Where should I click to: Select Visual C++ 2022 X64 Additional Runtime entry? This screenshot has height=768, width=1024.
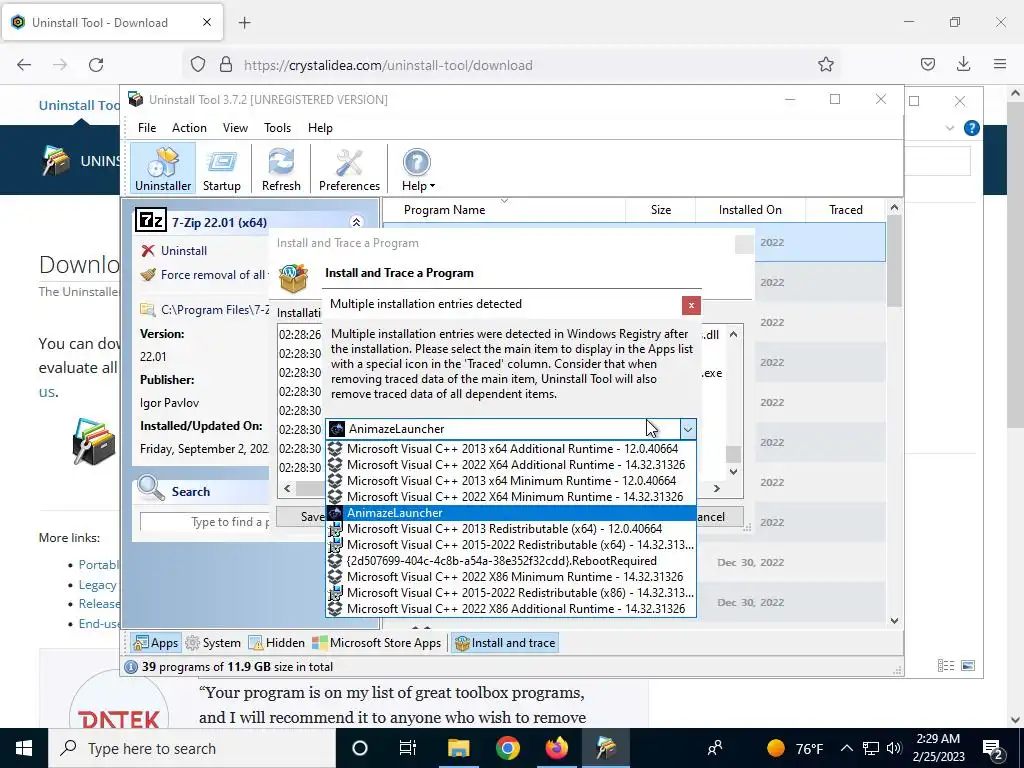[x=511, y=465]
